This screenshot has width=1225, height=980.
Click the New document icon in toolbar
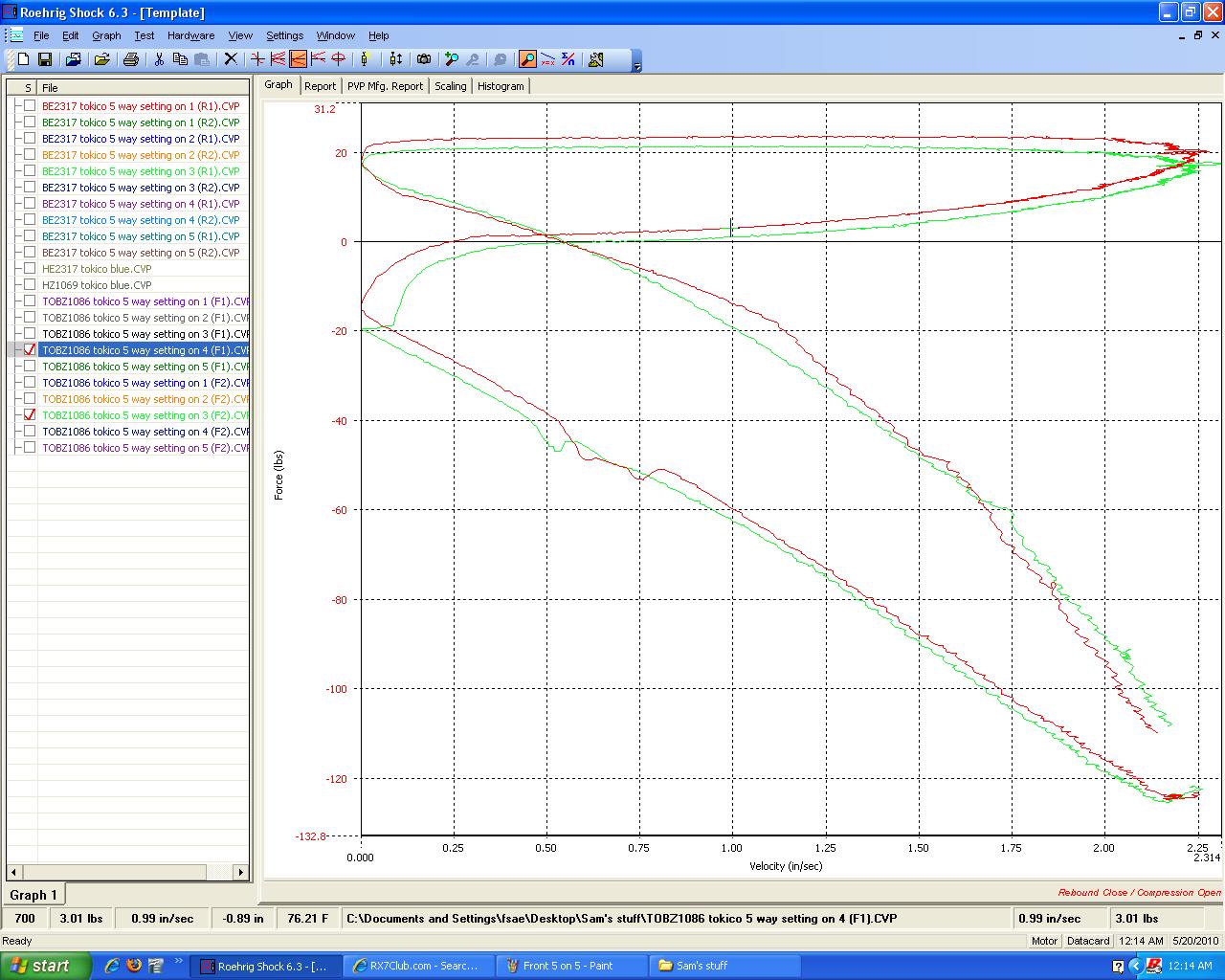(x=24, y=59)
